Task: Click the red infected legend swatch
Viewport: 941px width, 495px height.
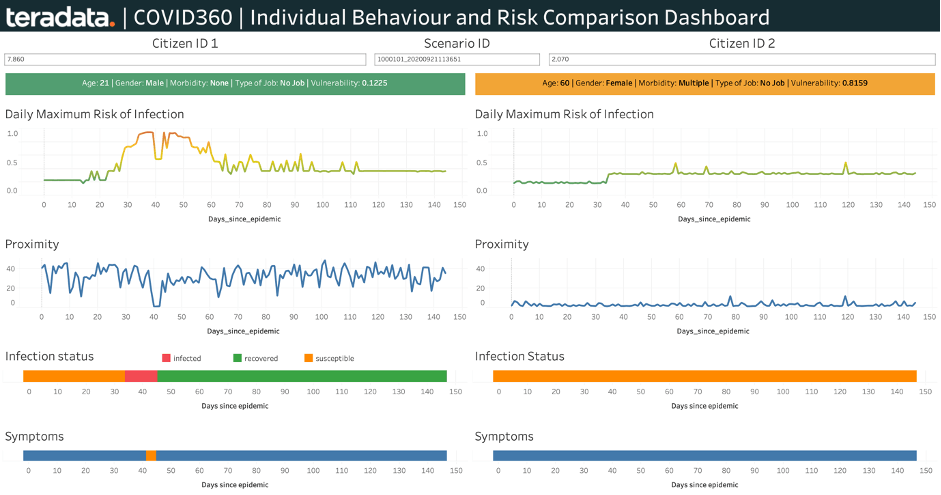Action: coord(167,358)
